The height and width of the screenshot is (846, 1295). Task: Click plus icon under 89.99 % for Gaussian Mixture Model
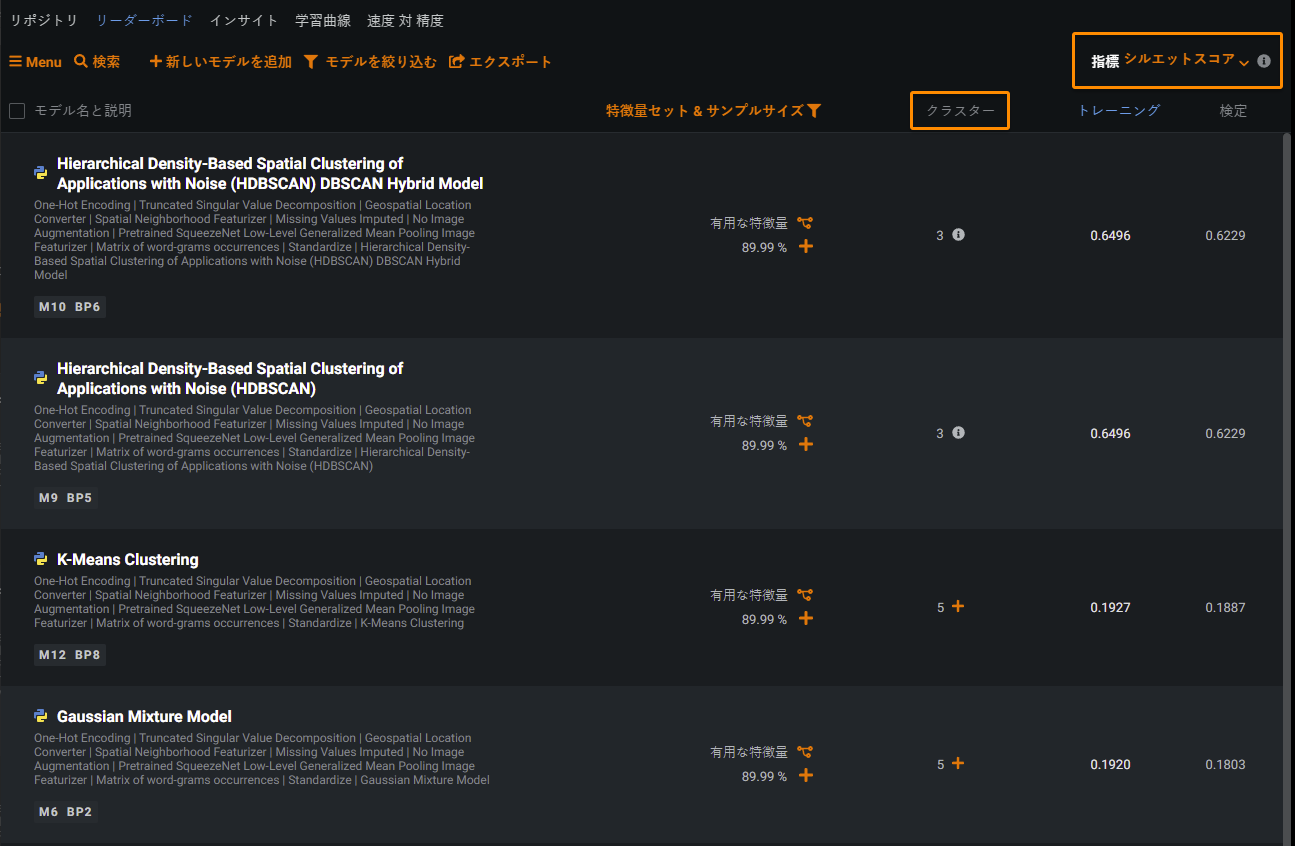[806, 776]
